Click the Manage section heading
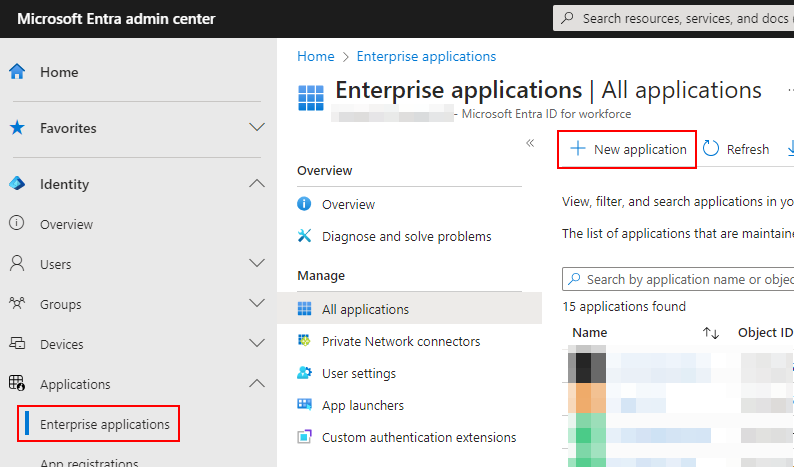 [321, 276]
